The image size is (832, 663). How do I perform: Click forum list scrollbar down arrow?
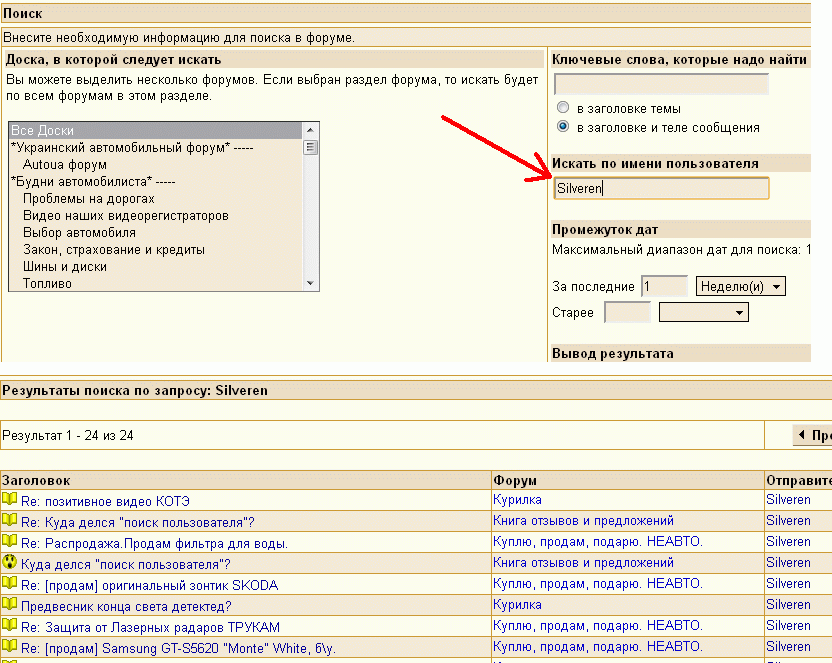tap(311, 283)
